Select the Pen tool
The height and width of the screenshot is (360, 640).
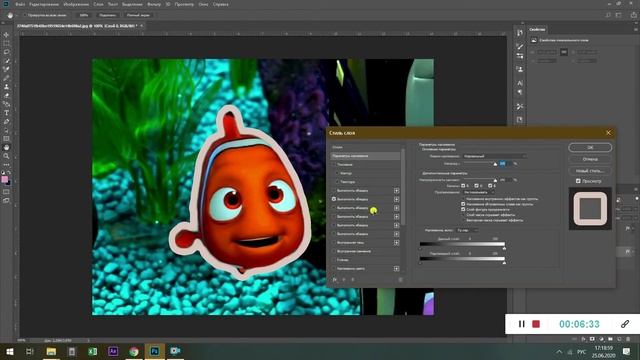pyautogui.click(x=7, y=121)
